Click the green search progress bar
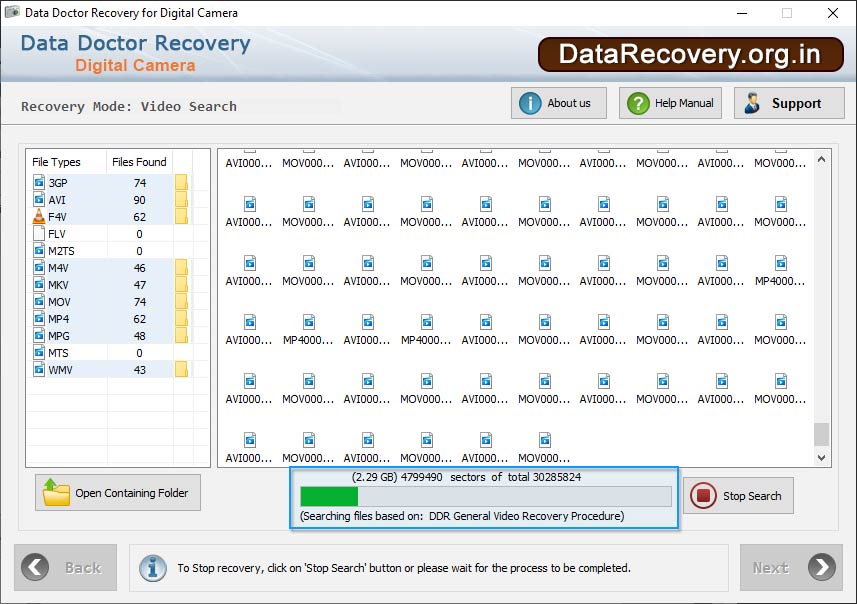857x604 pixels. [x=485, y=496]
